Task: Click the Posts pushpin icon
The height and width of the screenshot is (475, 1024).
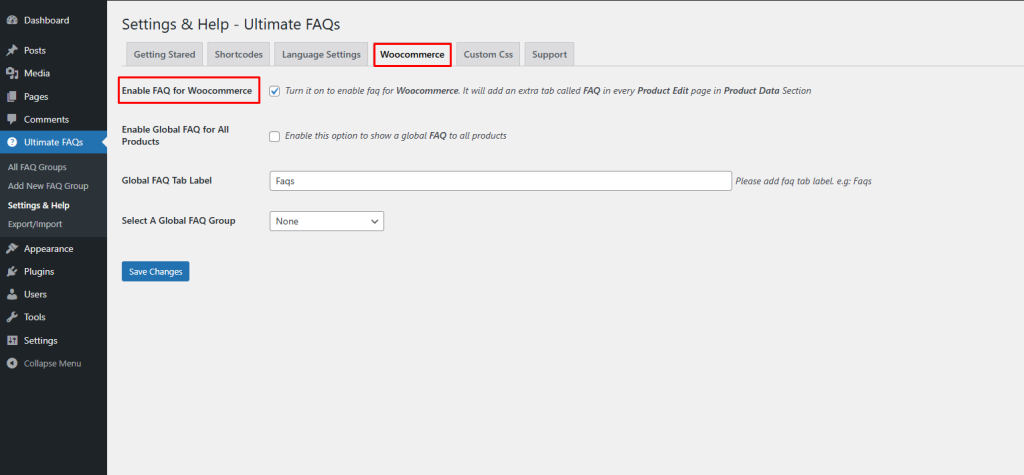Action: pyautogui.click(x=12, y=50)
